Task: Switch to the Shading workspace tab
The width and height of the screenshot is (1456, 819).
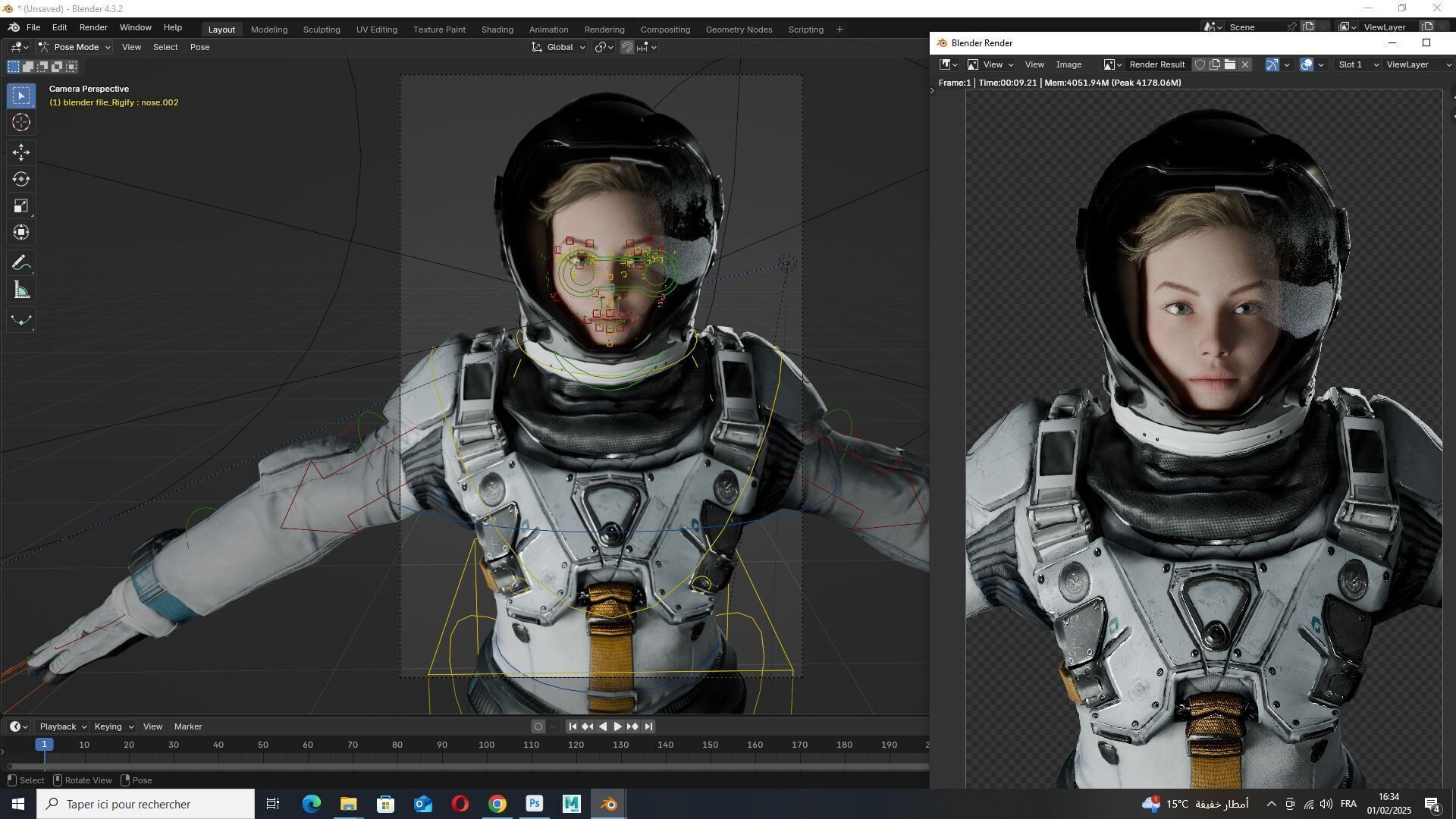Action: click(x=497, y=30)
